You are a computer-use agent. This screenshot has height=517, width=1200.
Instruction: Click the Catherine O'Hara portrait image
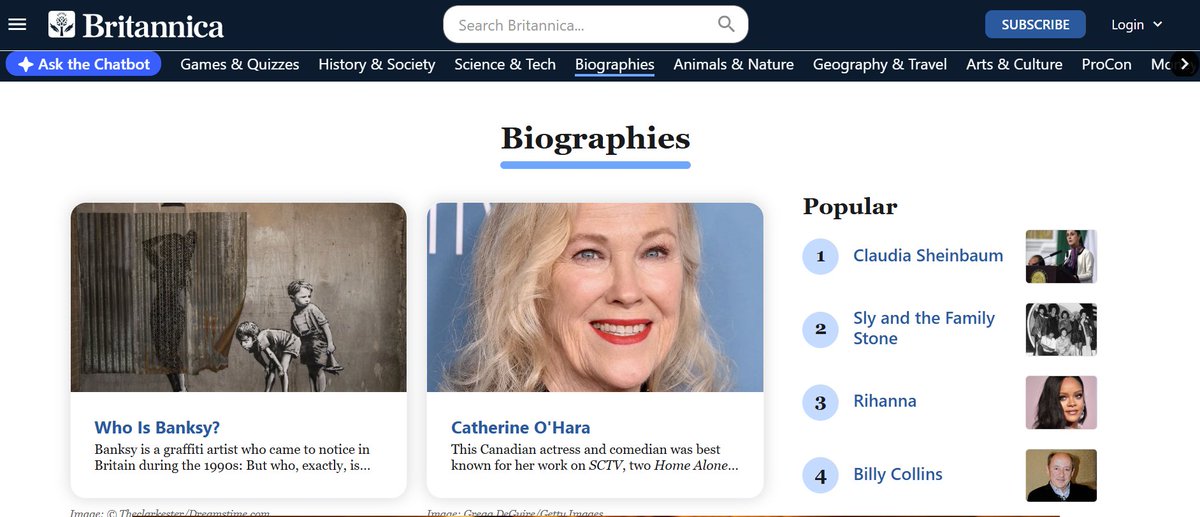595,297
